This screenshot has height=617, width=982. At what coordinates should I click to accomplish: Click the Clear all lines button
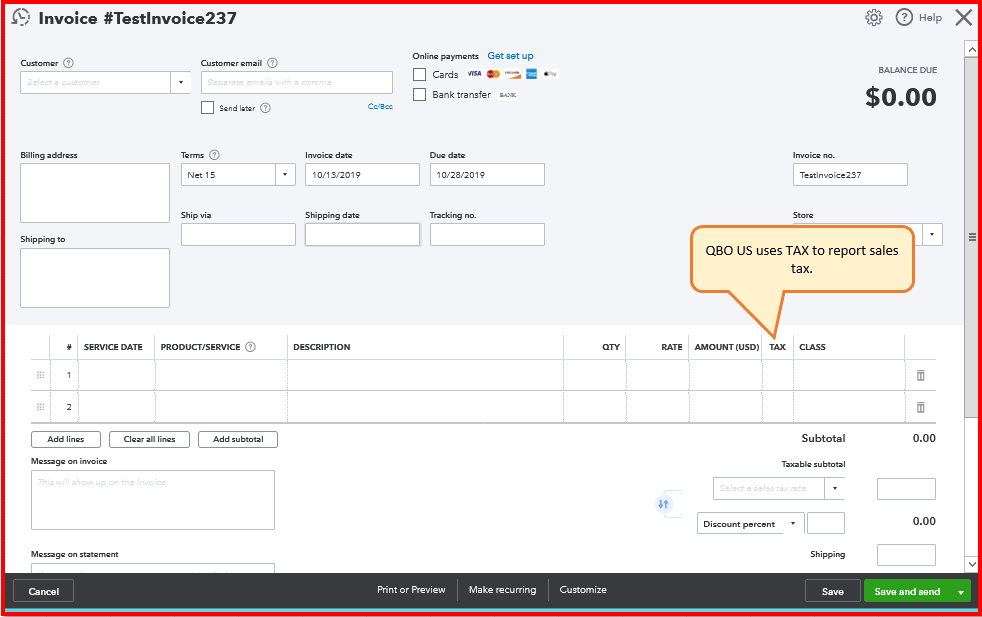tap(150, 439)
